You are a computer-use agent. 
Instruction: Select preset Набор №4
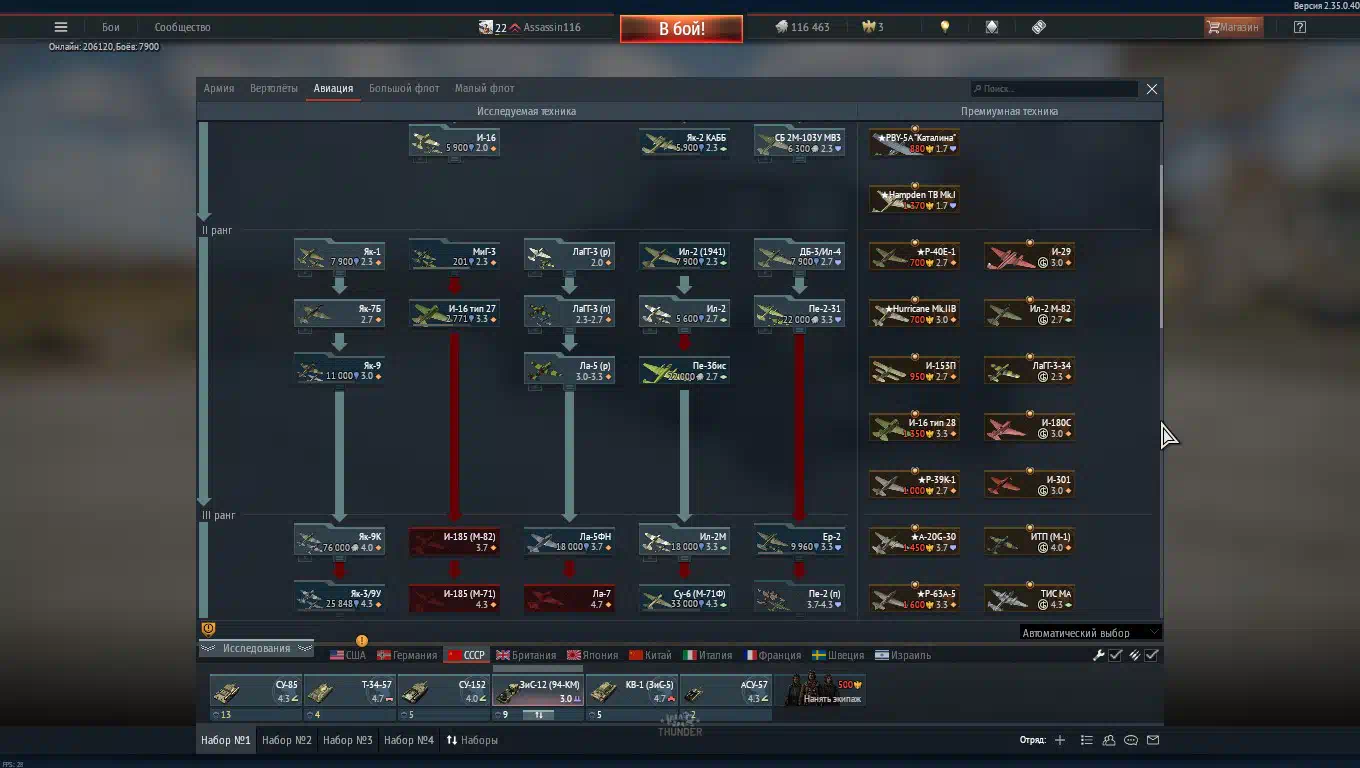[x=409, y=740]
